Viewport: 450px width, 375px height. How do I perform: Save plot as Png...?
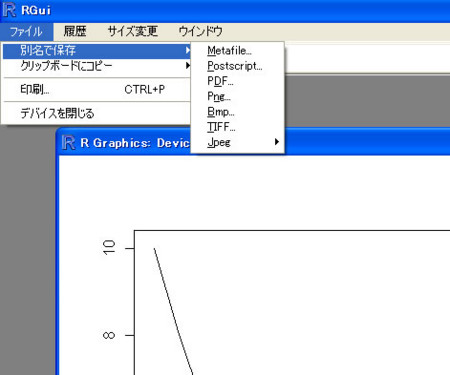pyautogui.click(x=237, y=96)
